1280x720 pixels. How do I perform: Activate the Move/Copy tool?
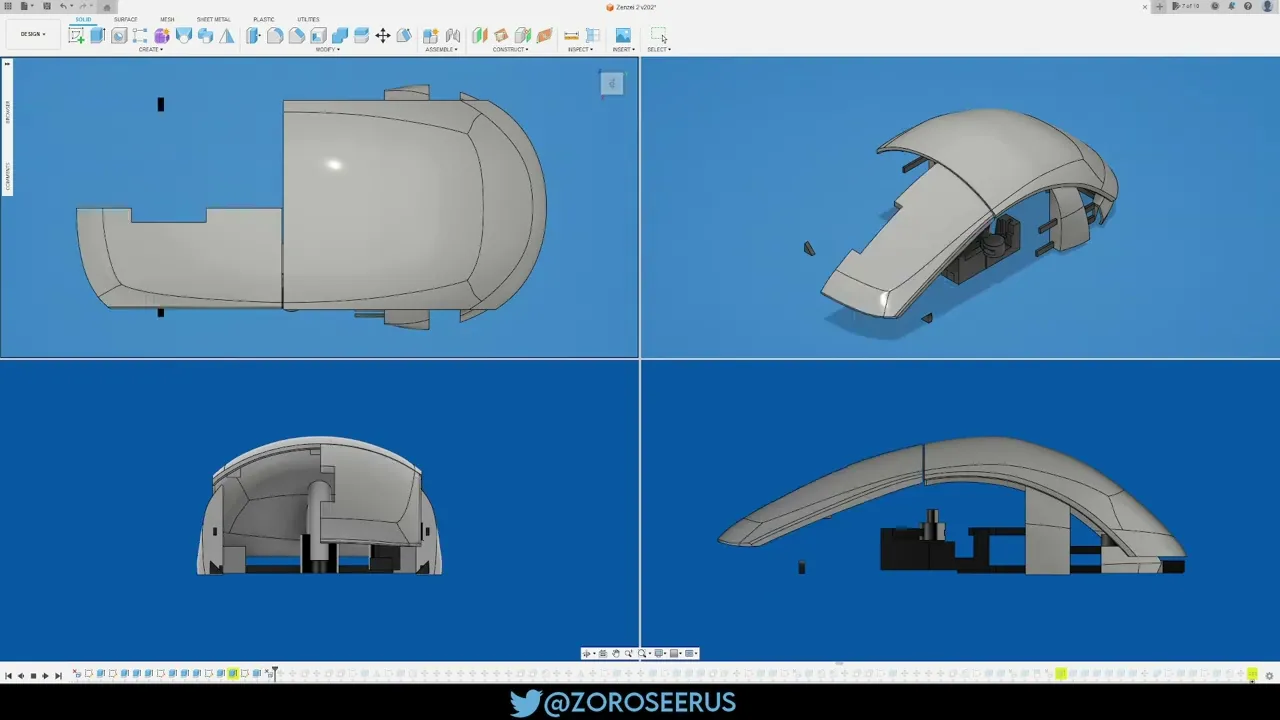[x=383, y=36]
